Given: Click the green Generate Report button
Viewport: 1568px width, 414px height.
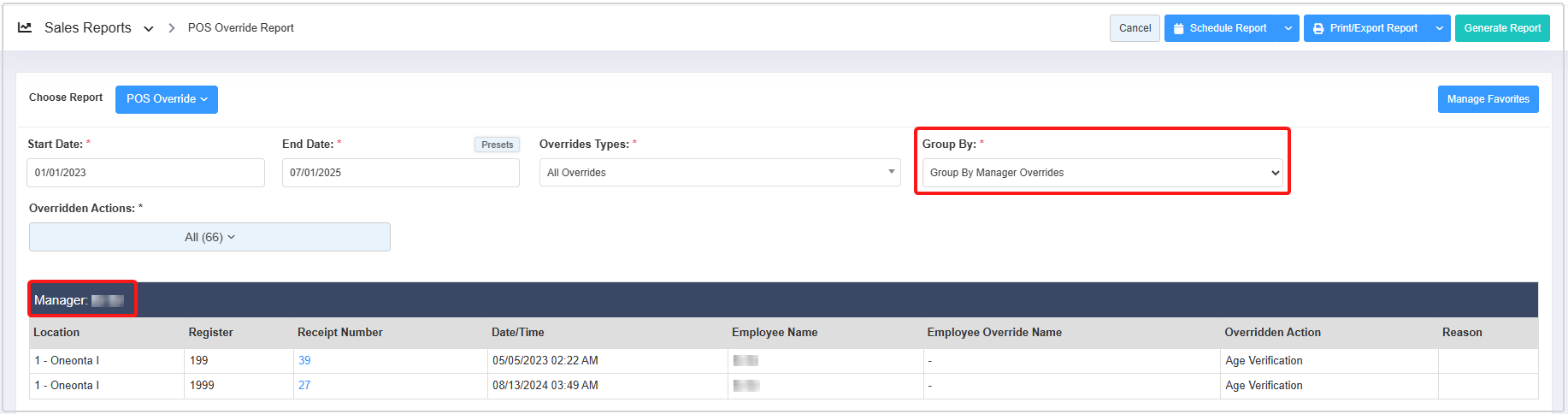Looking at the screenshot, I should [1501, 28].
